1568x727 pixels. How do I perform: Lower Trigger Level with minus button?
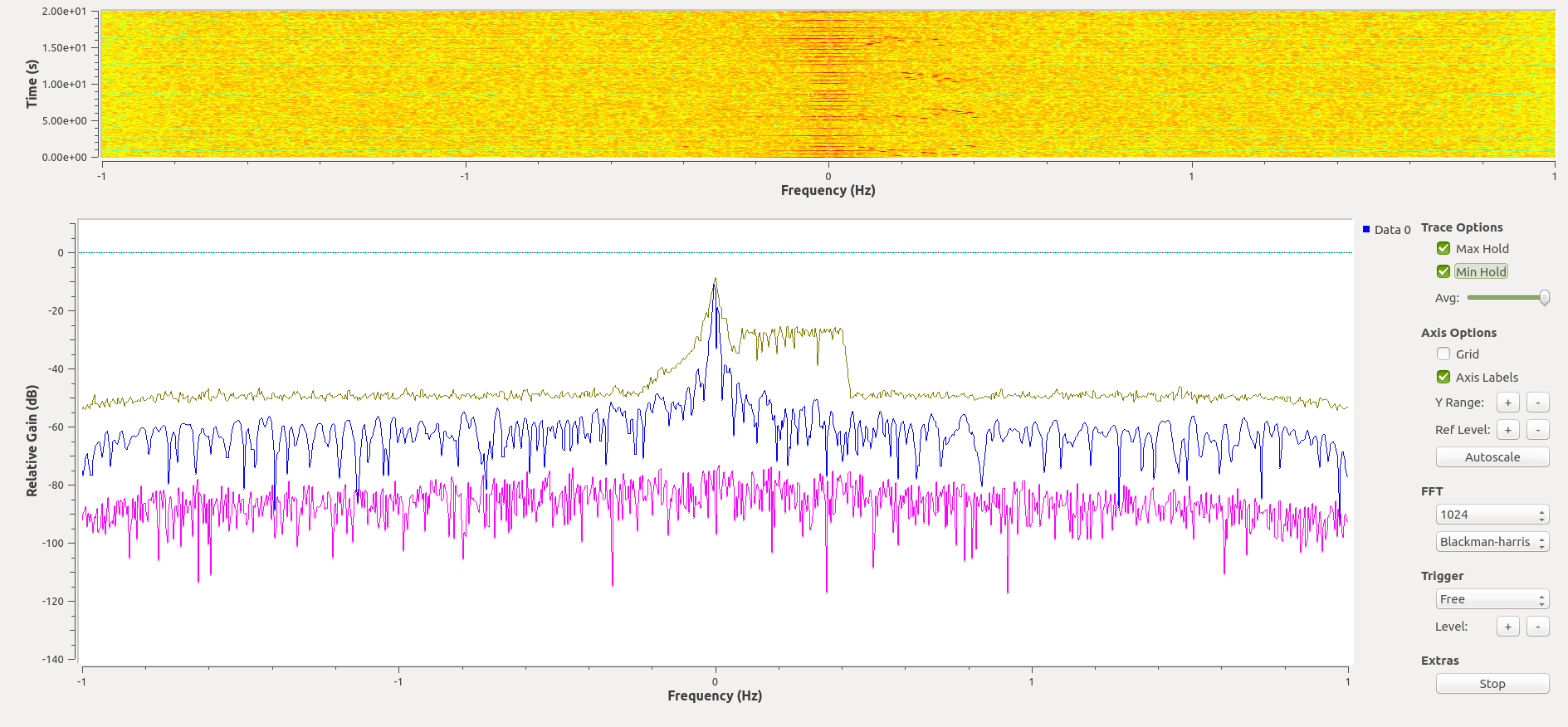[1538, 627]
